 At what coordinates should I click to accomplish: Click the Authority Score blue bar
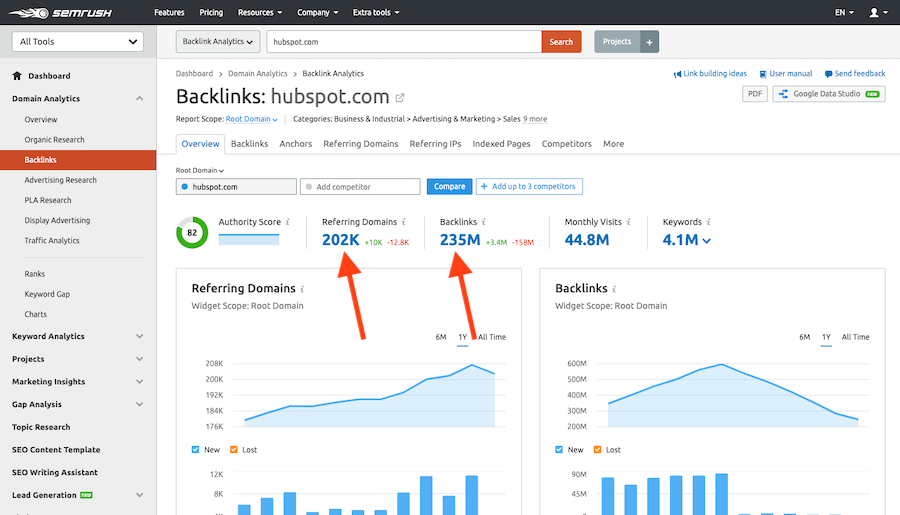tap(249, 239)
